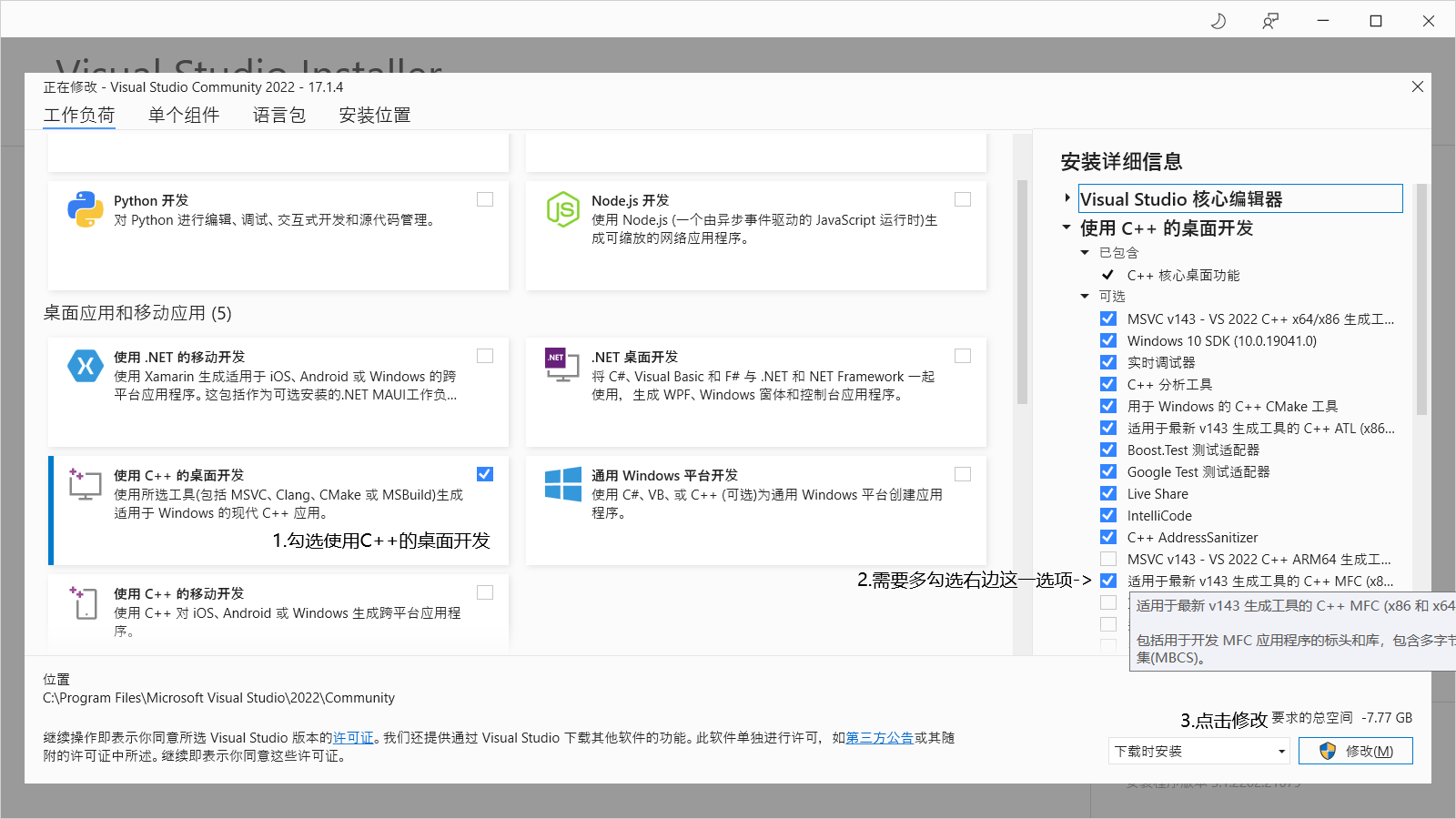Click the Xamarin .NET mobile development icon
The image size is (1456, 819).
pos(86,366)
